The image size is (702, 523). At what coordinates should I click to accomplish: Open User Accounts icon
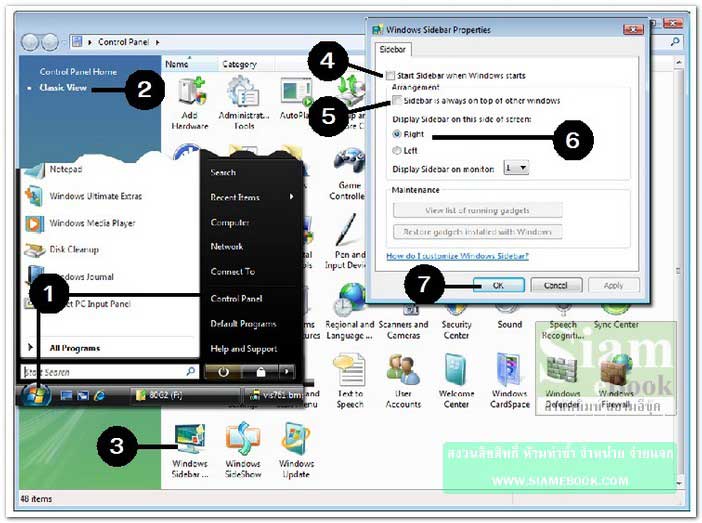point(403,381)
